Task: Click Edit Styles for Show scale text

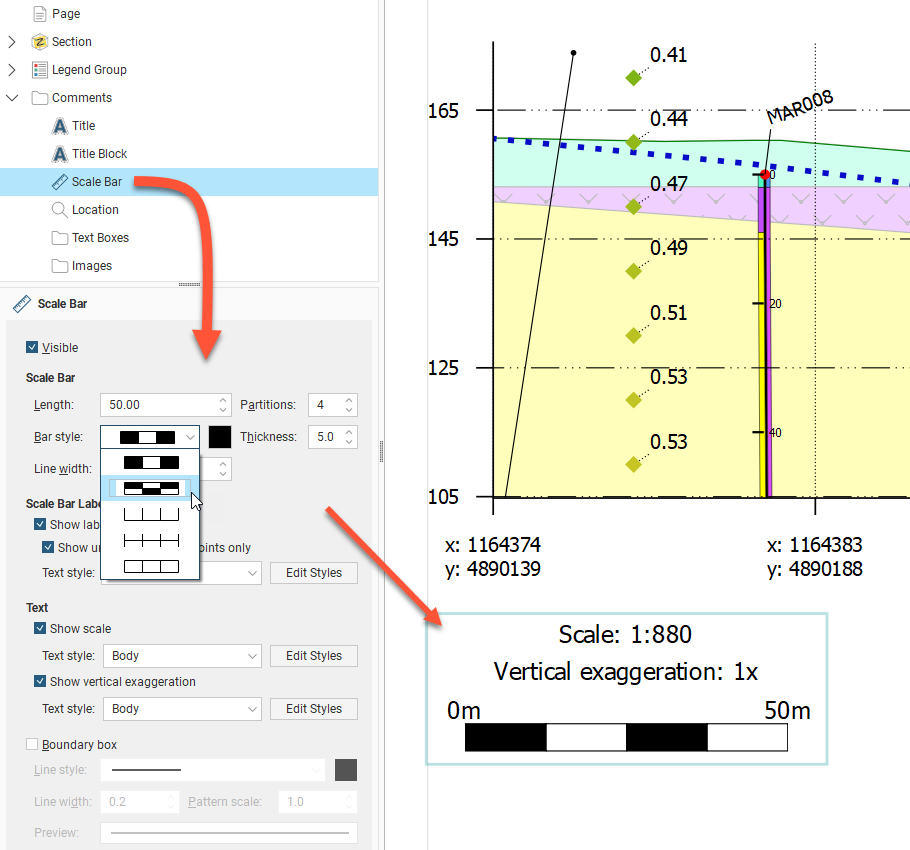Action: click(313, 656)
